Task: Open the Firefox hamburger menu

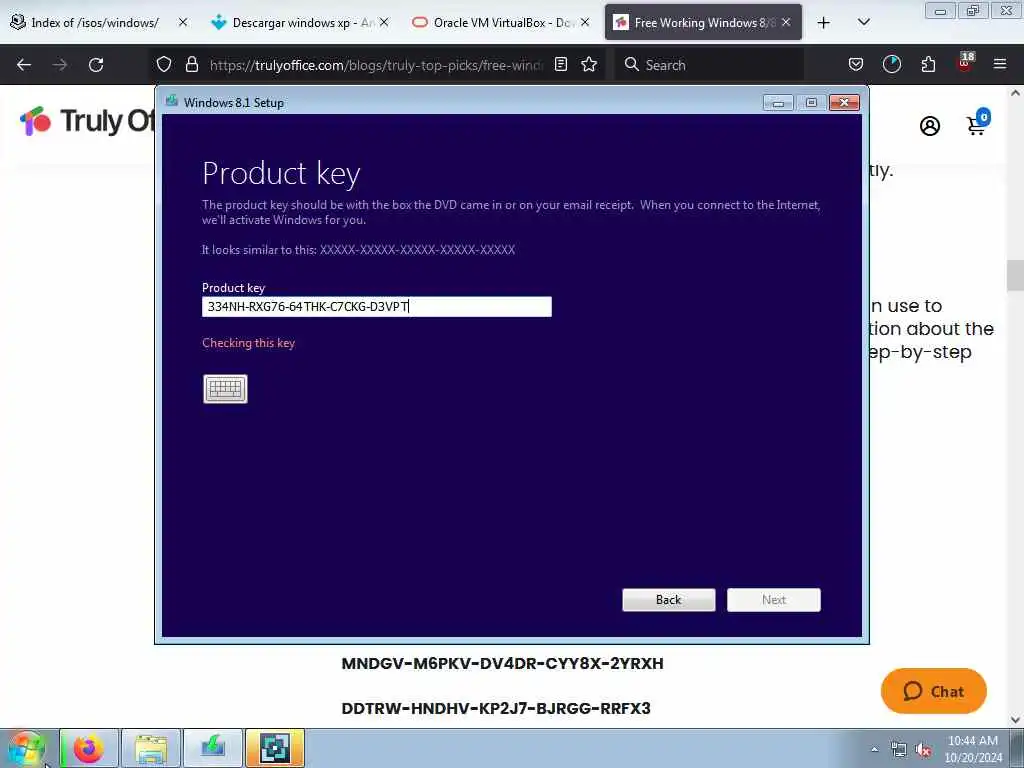Action: tap(1000, 64)
